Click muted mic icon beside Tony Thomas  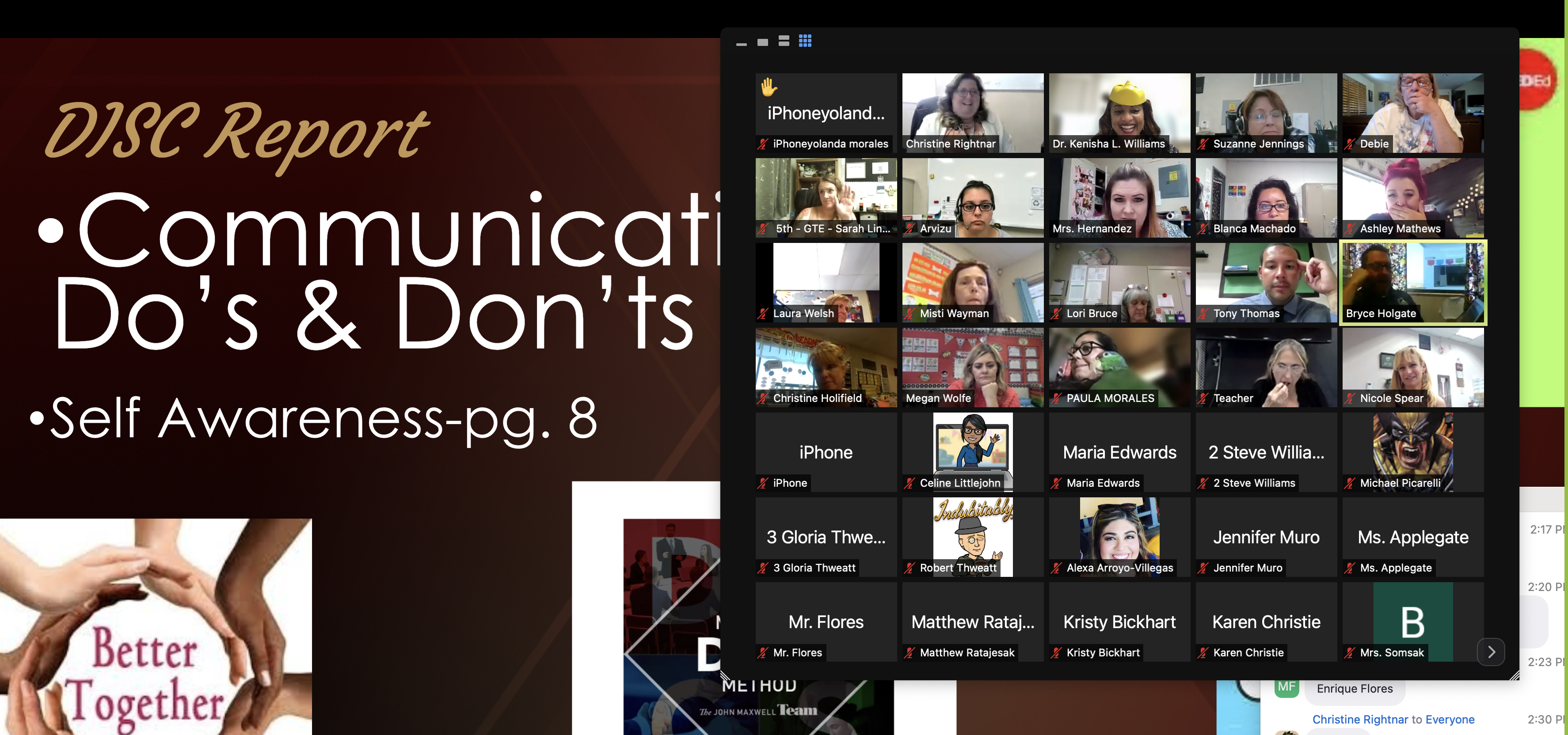(1203, 313)
